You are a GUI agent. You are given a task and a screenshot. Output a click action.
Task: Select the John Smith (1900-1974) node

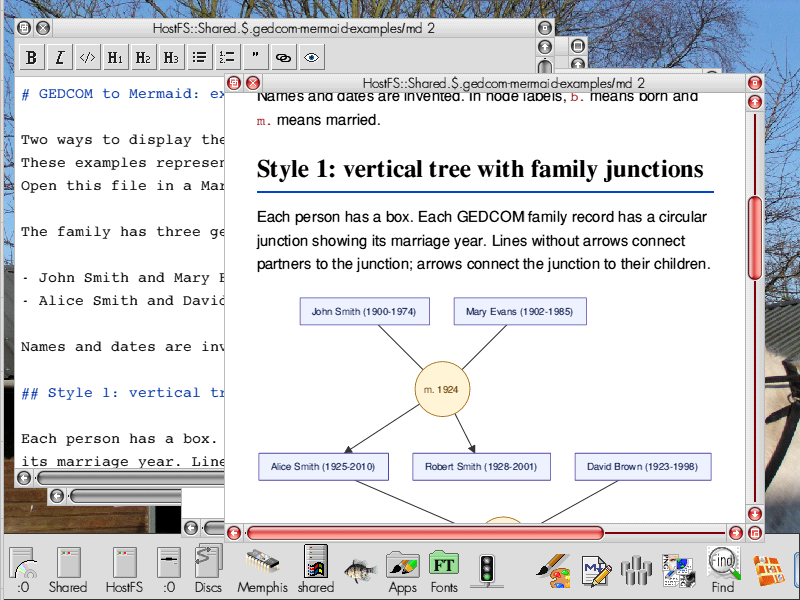(x=364, y=311)
